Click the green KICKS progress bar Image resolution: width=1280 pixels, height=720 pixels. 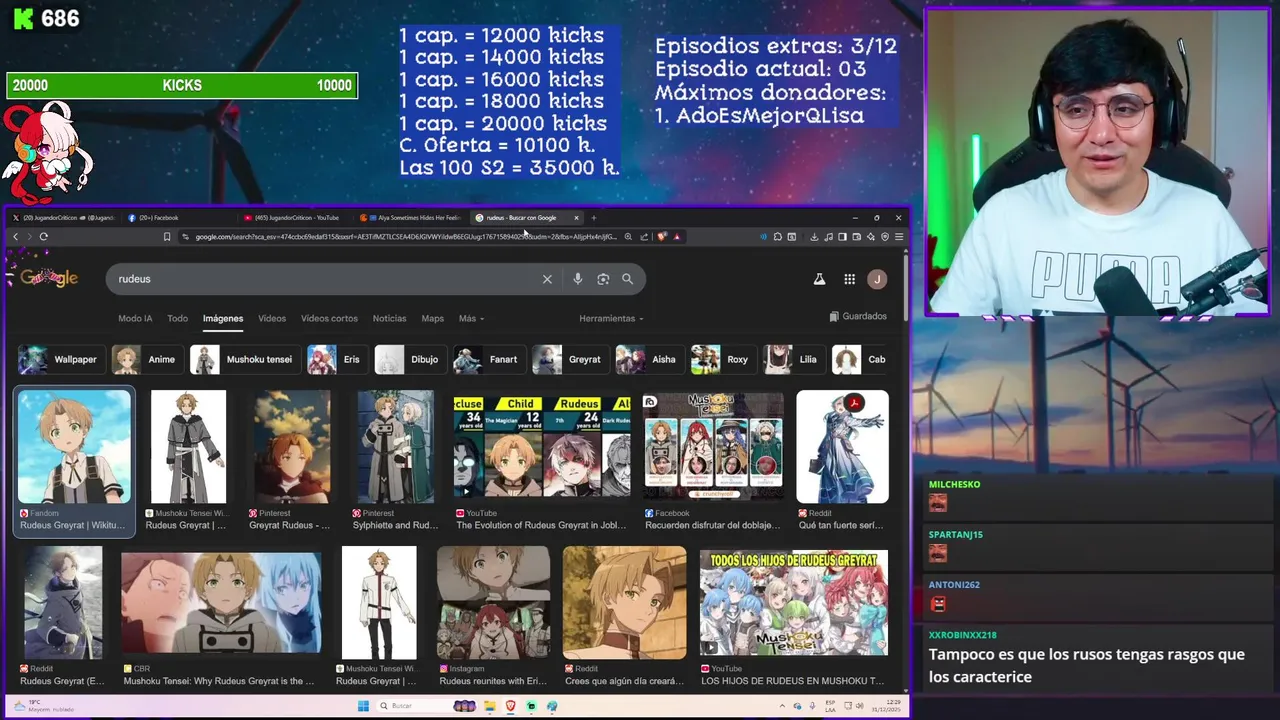click(181, 86)
